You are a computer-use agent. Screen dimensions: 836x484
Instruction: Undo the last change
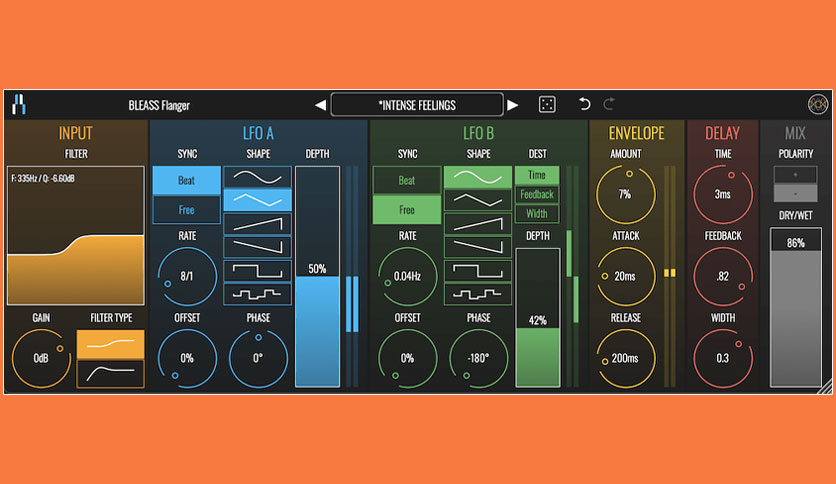[584, 104]
